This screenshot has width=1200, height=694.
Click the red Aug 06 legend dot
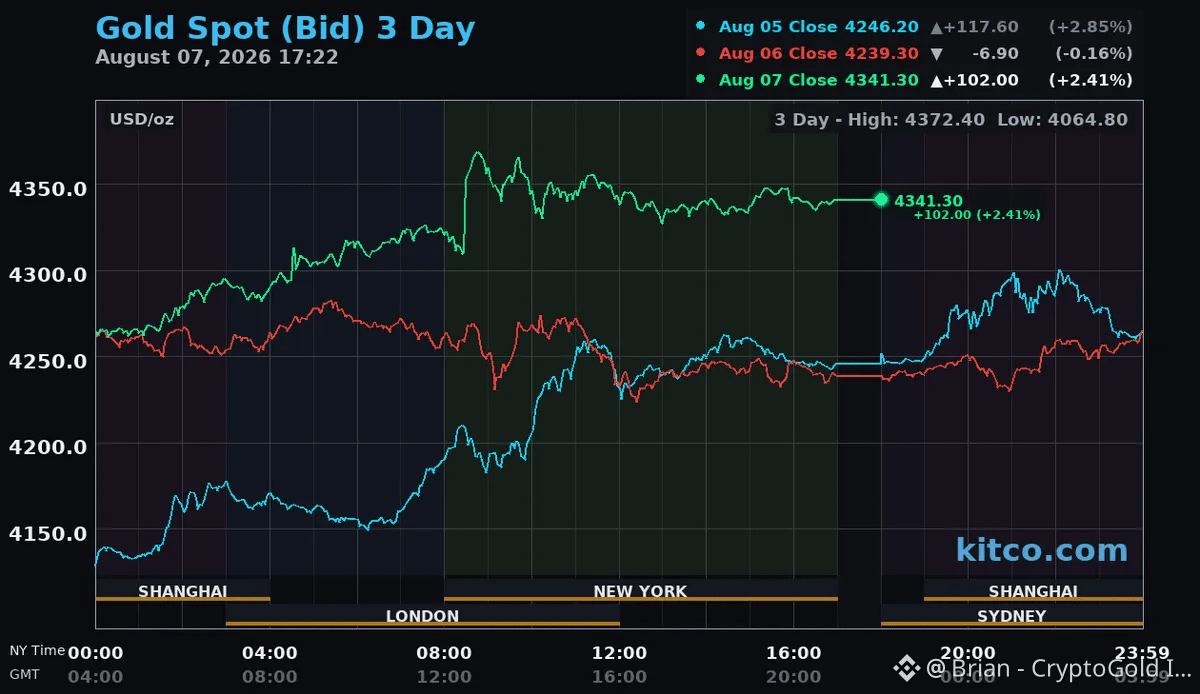pyautogui.click(x=701, y=53)
